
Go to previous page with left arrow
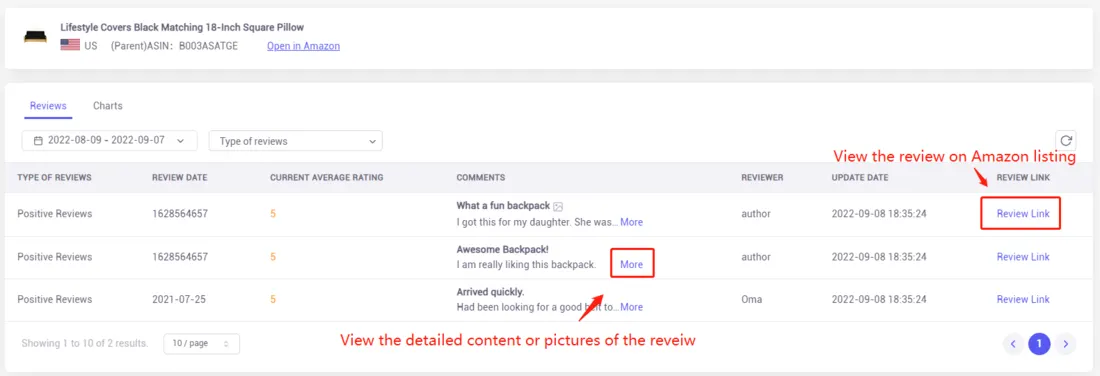coord(1013,344)
